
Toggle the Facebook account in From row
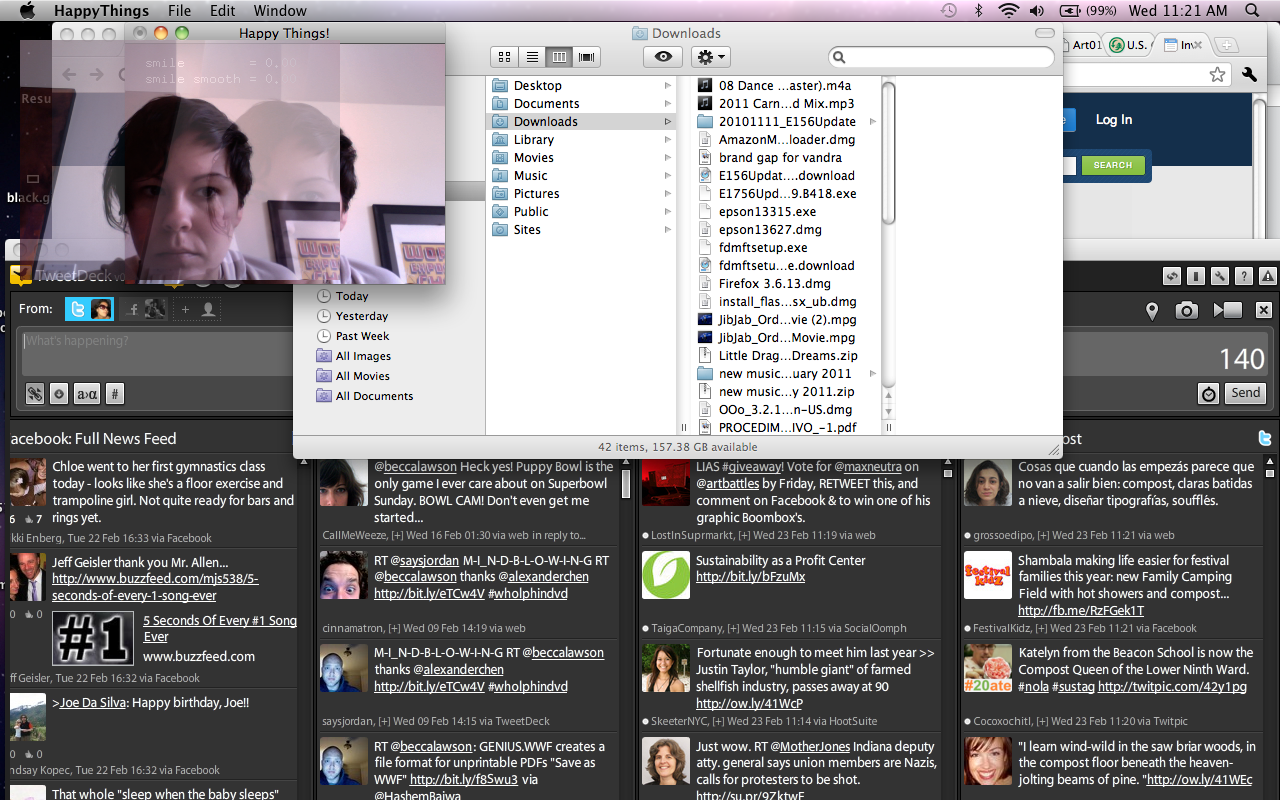(x=145, y=310)
